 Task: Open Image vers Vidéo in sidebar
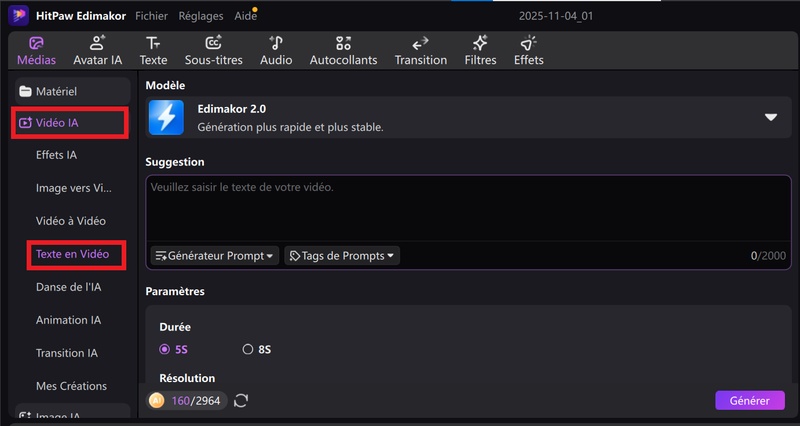point(73,188)
